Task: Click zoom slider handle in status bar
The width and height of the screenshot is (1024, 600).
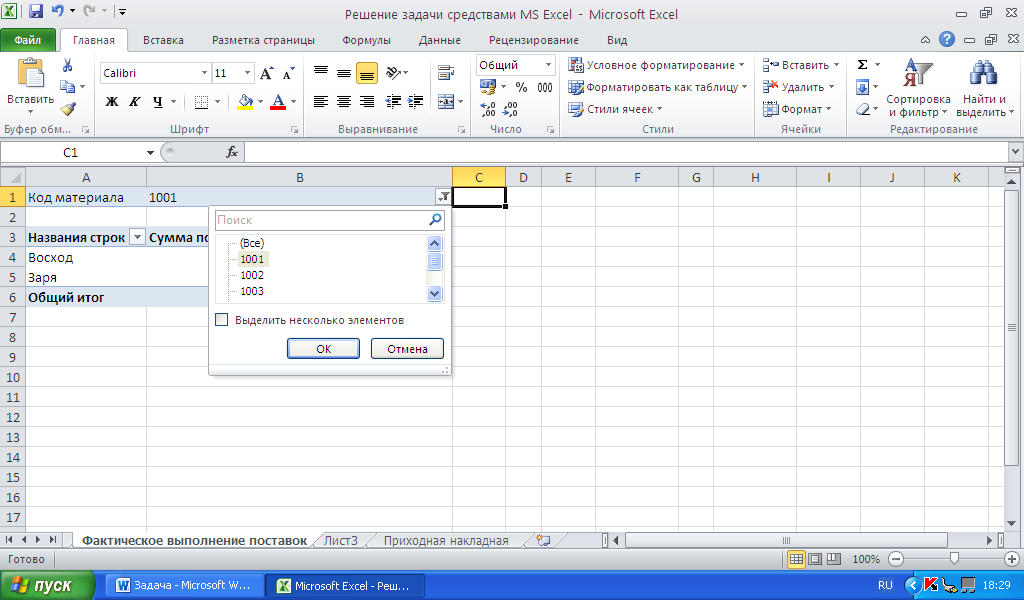Action: pyautogui.click(x=954, y=559)
